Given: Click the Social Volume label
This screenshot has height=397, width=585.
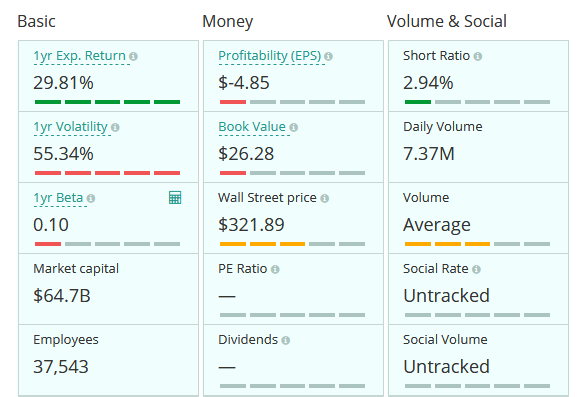Looking at the screenshot, I should pyautogui.click(x=445, y=340).
